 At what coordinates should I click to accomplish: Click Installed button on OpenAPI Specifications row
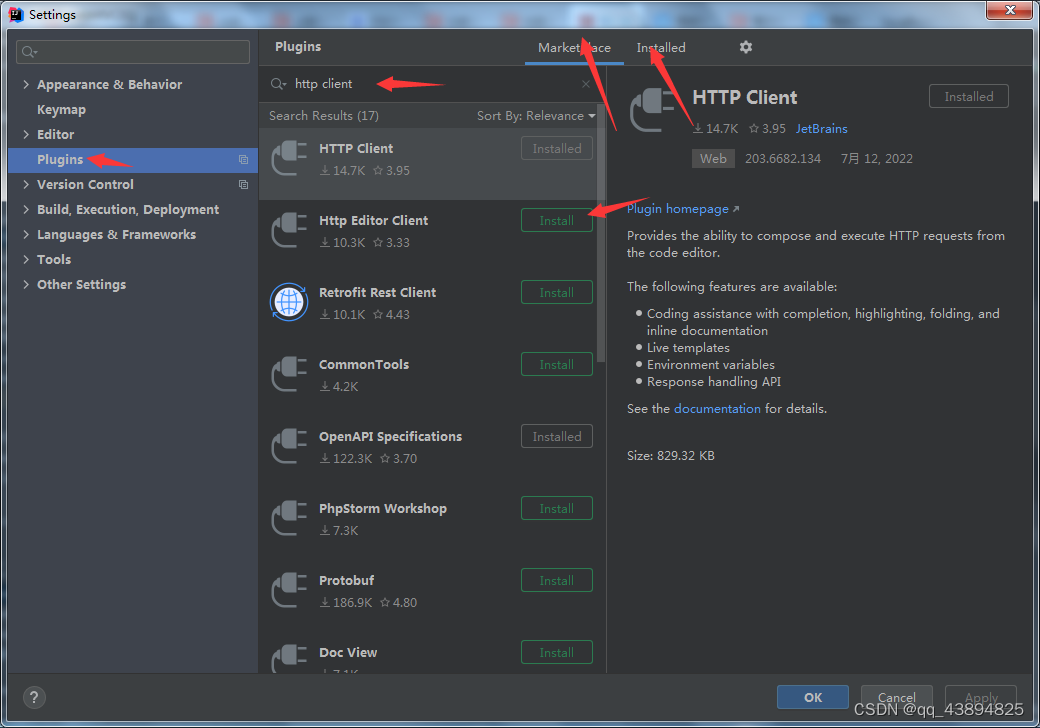(556, 436)
